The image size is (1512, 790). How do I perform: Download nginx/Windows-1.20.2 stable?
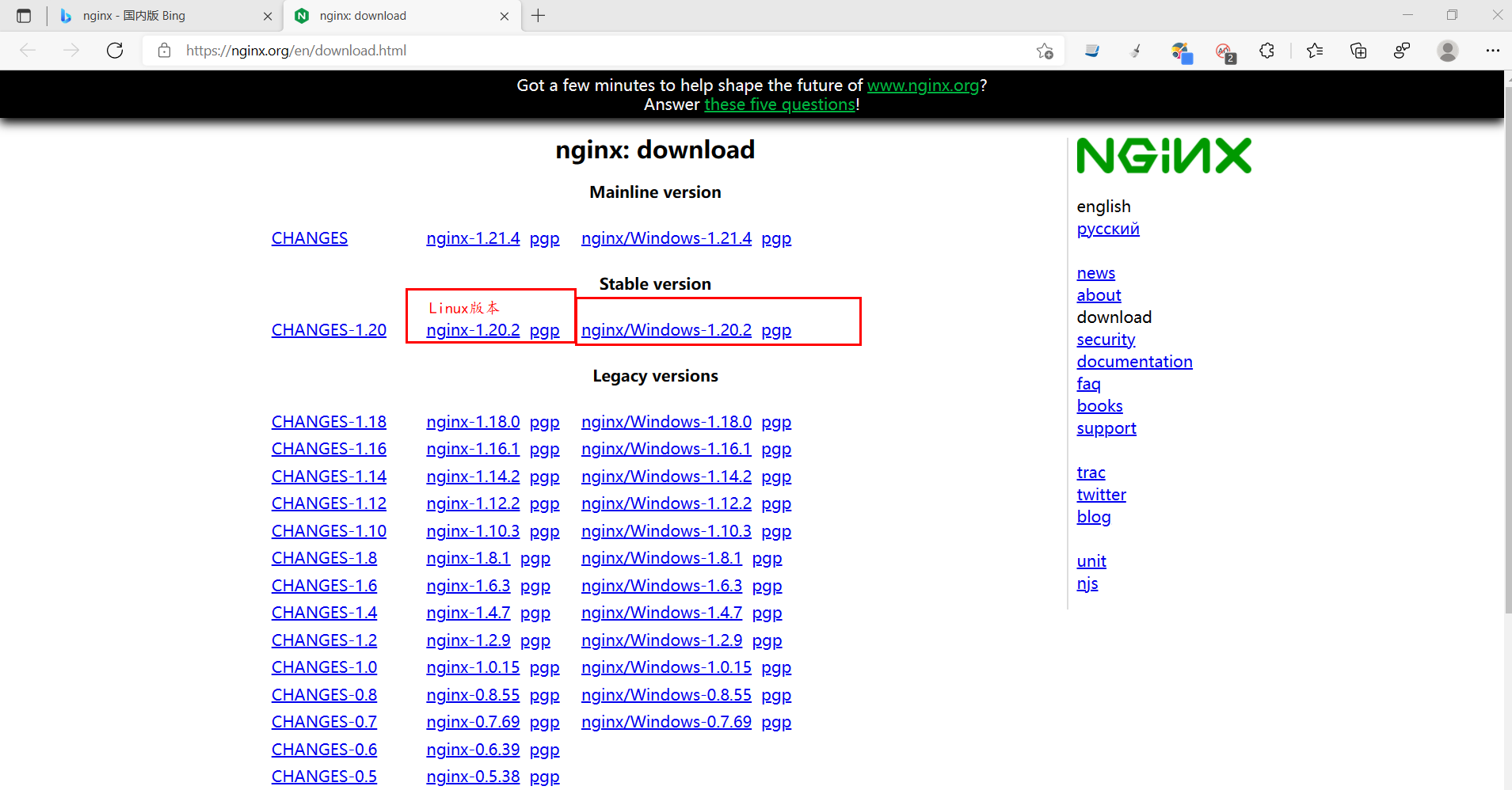[666, 330]
